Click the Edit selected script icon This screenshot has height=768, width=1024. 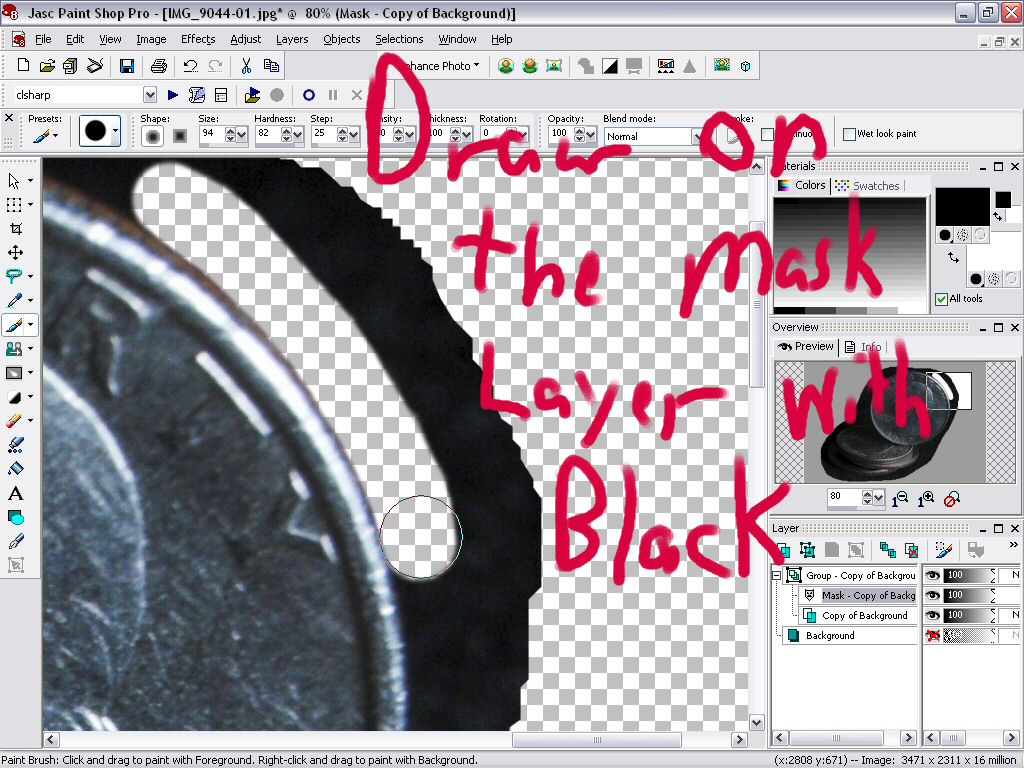(197, 95)
